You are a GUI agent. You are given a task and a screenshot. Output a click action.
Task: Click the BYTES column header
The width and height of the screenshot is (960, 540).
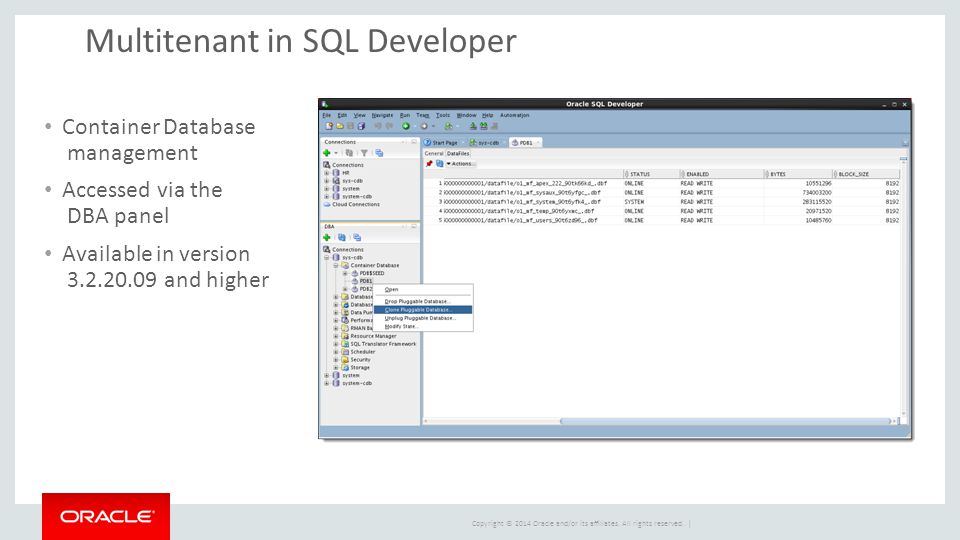(798, 174)
